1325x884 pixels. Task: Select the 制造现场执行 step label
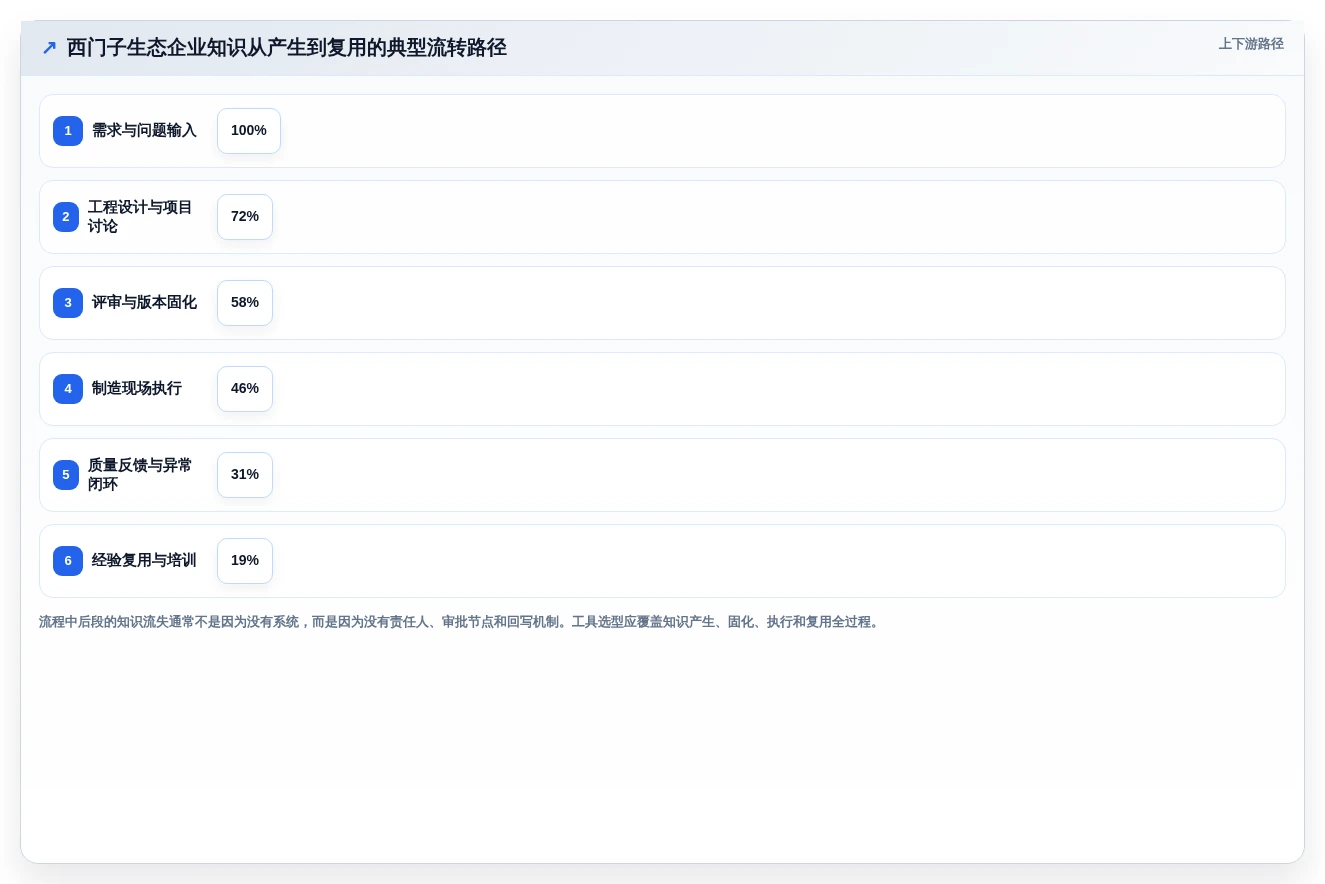137,389
